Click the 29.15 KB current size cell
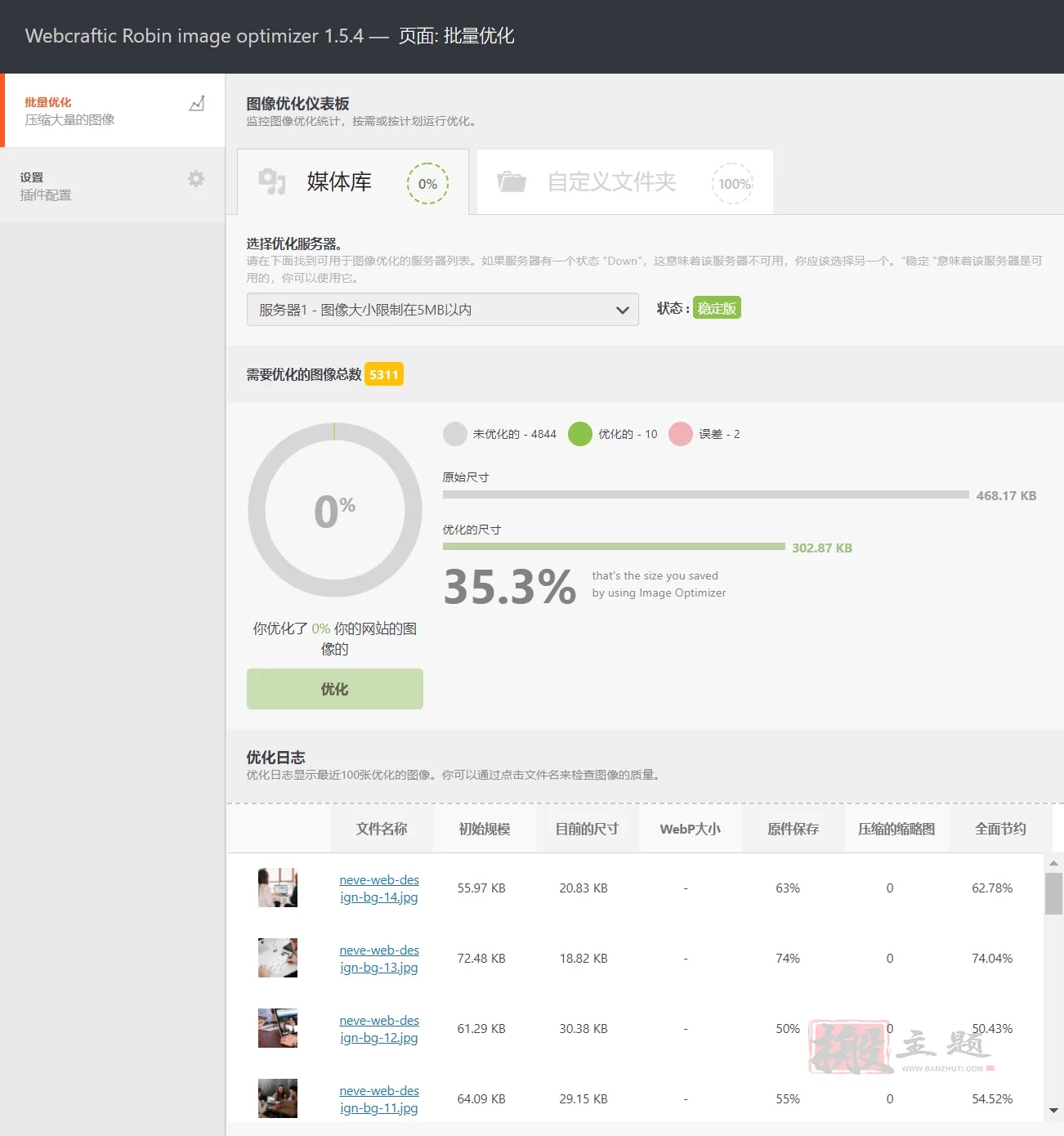Image resolution: width=1064 pixels, height=1136 pixels. [x=583, y=1098]
